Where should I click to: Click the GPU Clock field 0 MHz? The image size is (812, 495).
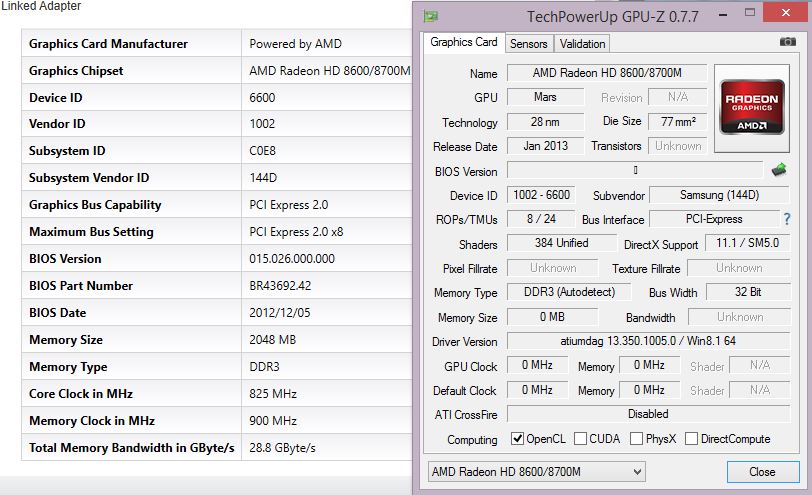tap(537, 365)
